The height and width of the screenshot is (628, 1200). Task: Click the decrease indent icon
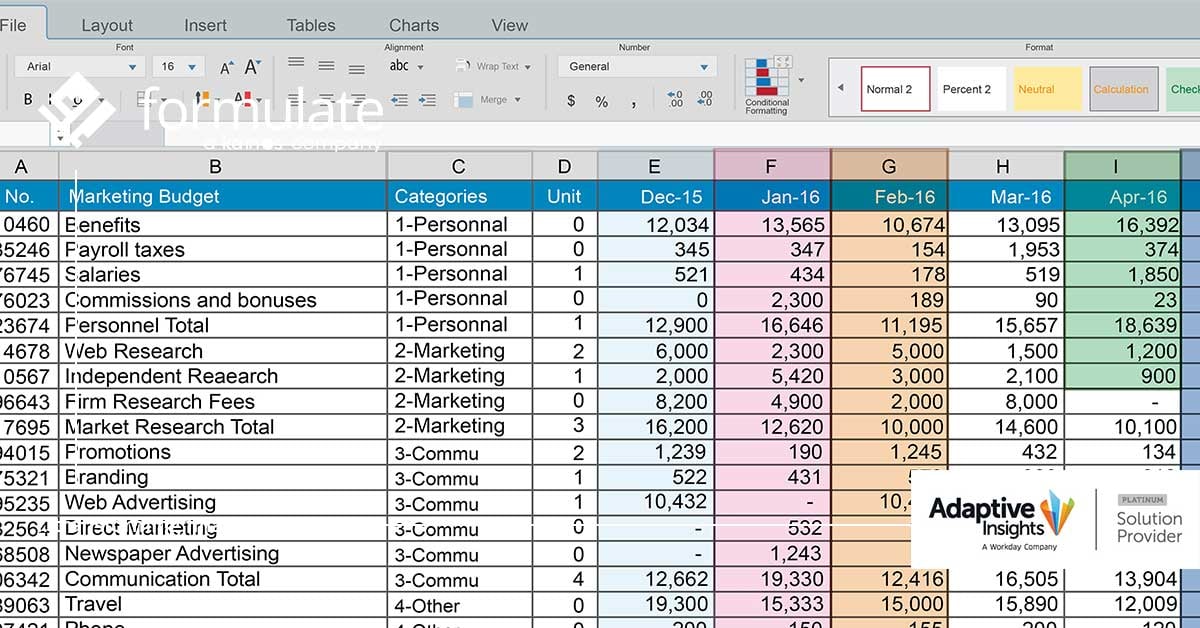400,100
